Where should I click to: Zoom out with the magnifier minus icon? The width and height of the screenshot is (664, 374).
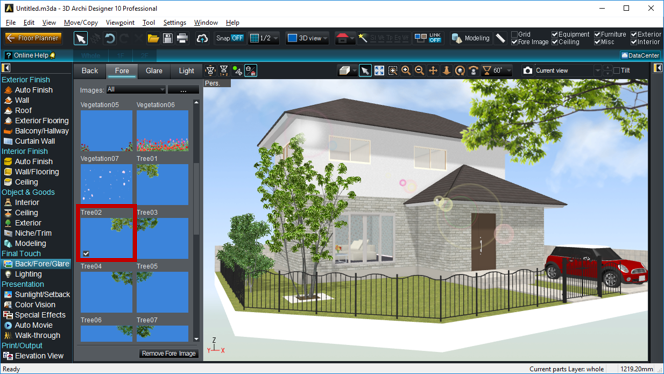419,71
